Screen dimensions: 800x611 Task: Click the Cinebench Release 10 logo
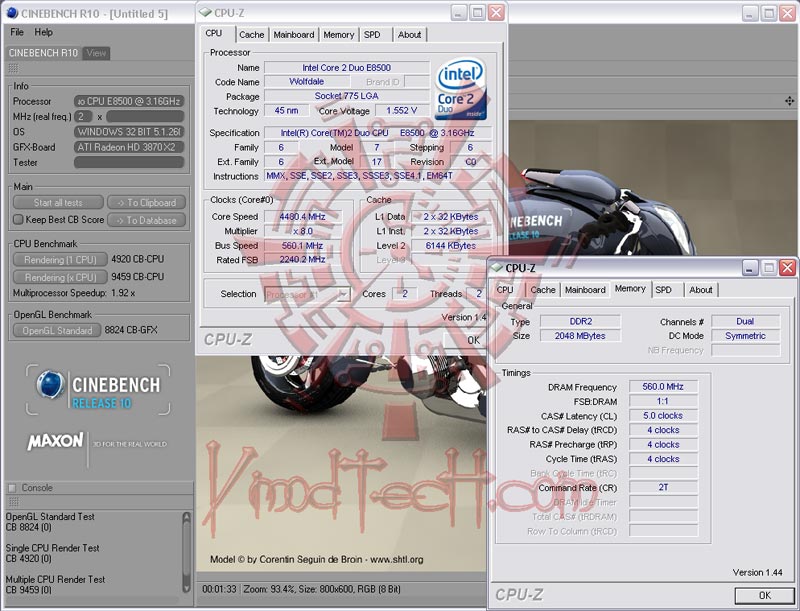[x=98, y=390]
